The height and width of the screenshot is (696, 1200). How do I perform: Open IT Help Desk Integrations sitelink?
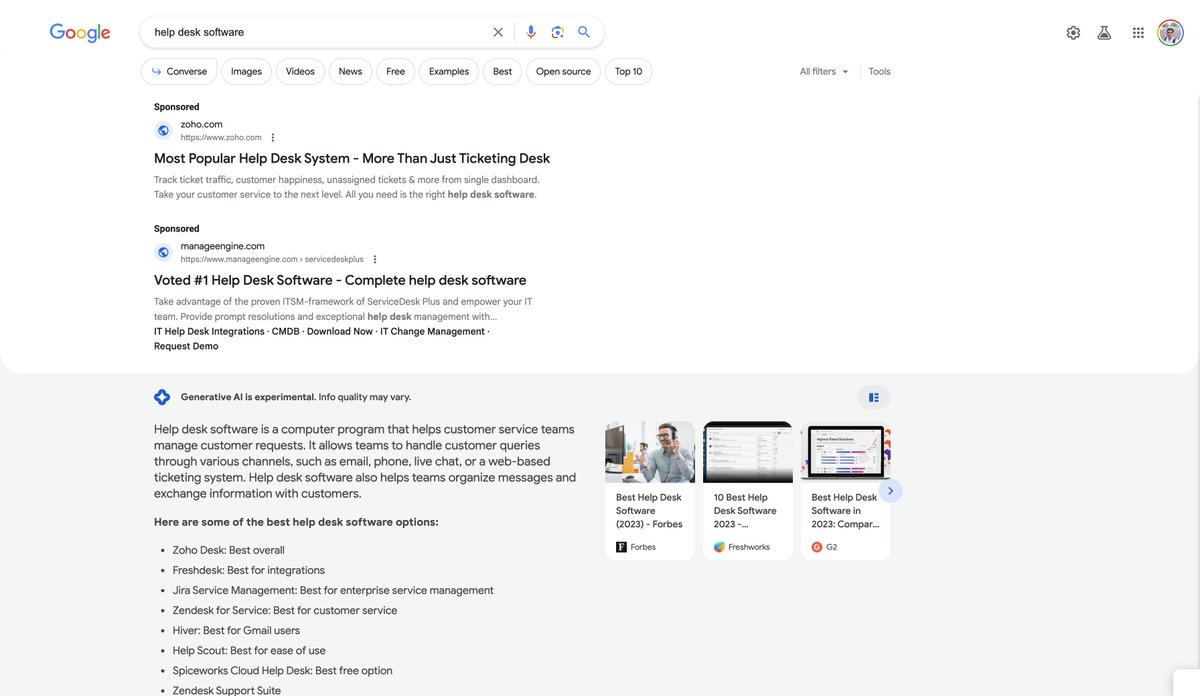(x=209, y=332)
